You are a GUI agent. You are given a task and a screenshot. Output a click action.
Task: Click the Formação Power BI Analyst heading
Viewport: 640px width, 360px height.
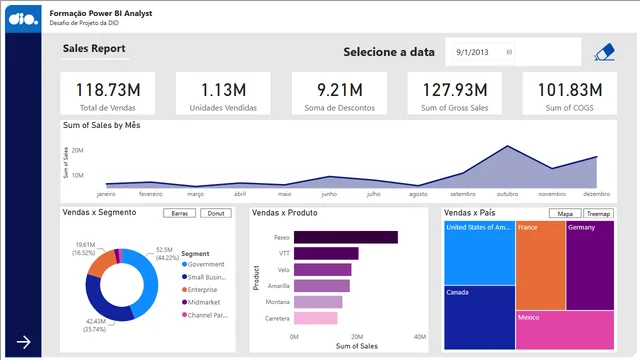point(101,13)
